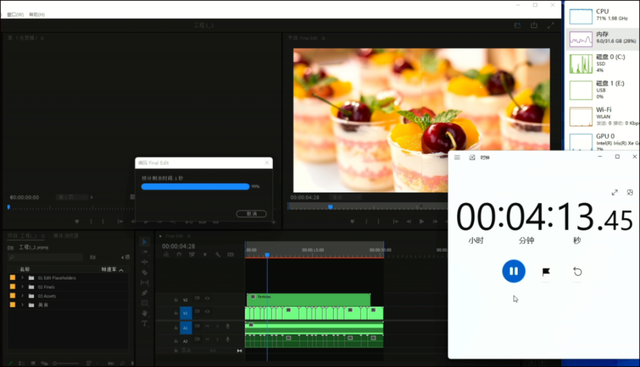Keep stopwatch on top icon
The height and width of the screenshot is (367, 640).
click(630, 192)
